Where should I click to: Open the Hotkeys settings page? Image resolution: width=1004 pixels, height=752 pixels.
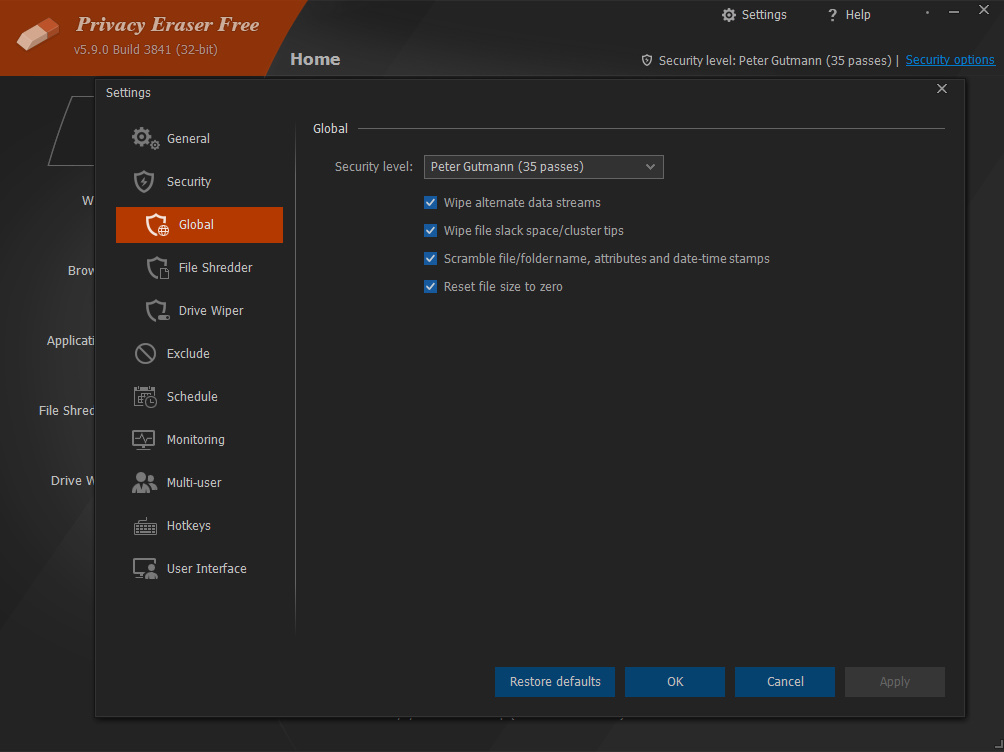188,526
